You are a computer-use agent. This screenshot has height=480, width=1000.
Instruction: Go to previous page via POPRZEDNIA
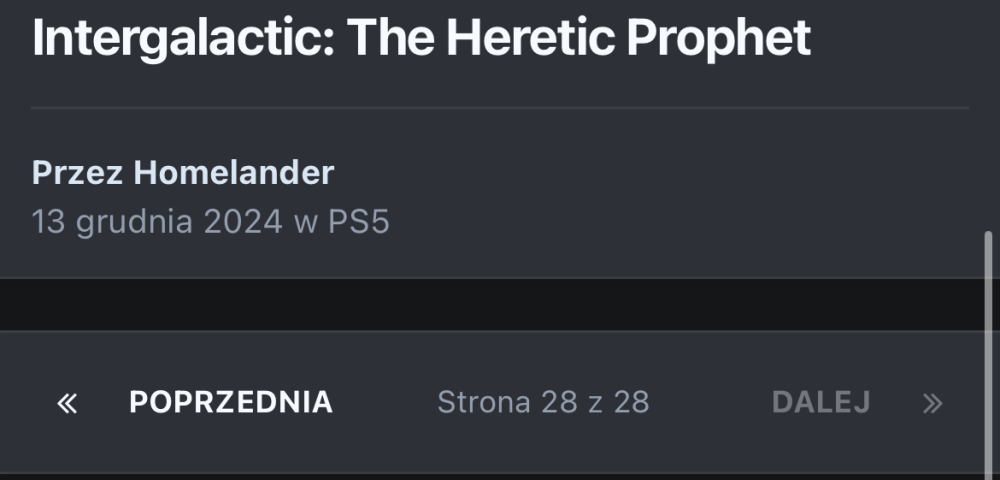coord(230,402)
